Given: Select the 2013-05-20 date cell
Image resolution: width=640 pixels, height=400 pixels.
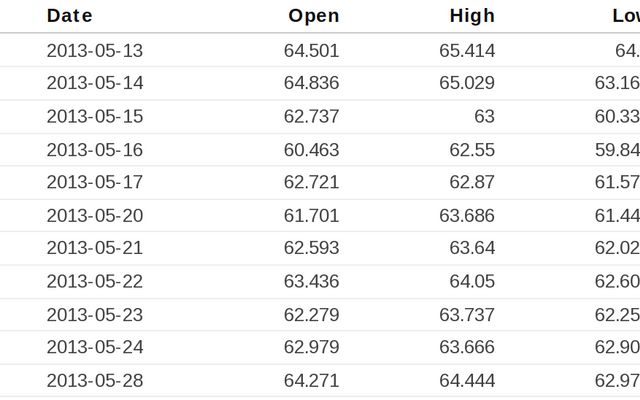Looking at the screenshot, I should (95, 215).
